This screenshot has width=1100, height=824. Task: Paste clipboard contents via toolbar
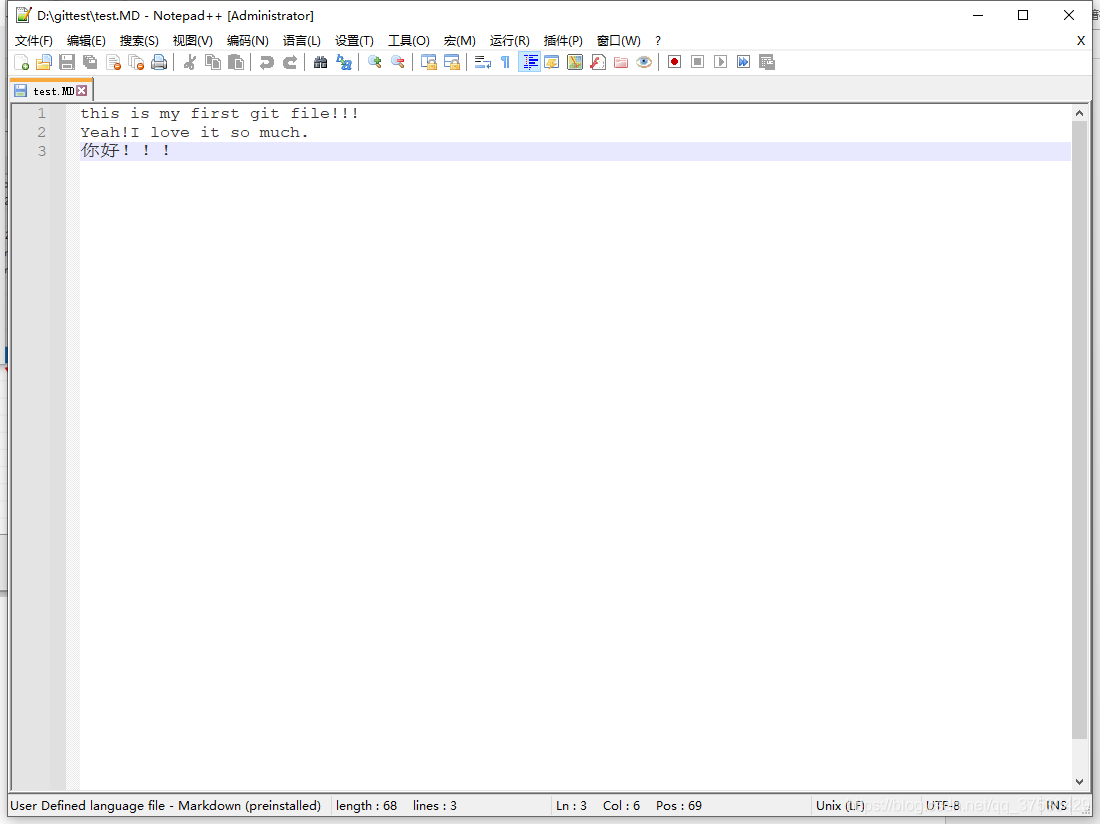[x=237, y=62]
